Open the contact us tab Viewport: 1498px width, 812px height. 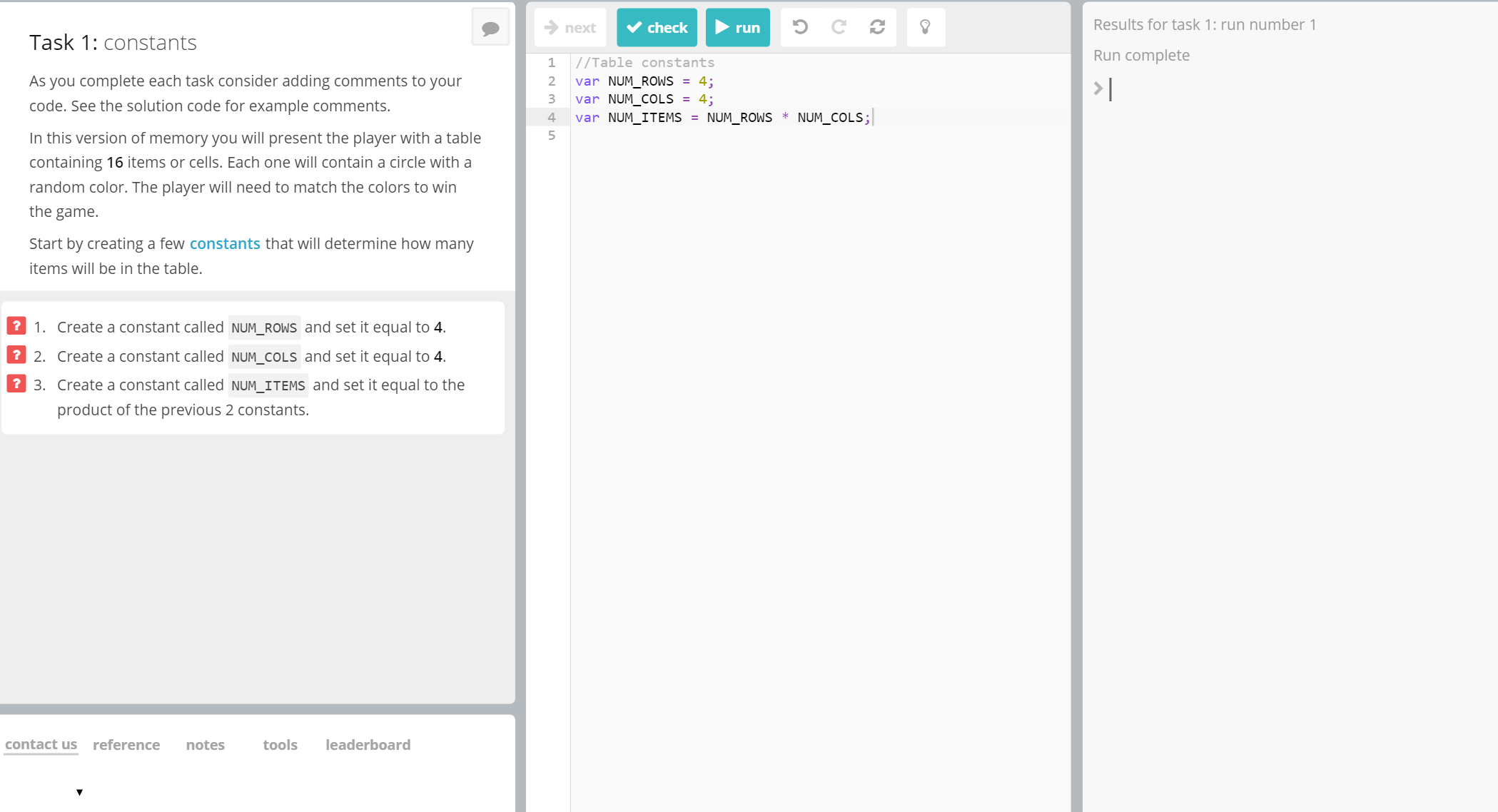41,744
